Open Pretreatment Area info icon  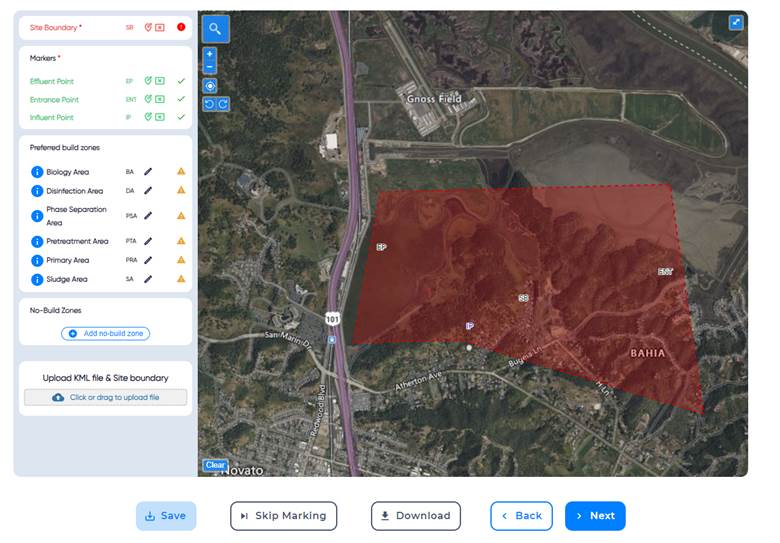tap(37, 242)
